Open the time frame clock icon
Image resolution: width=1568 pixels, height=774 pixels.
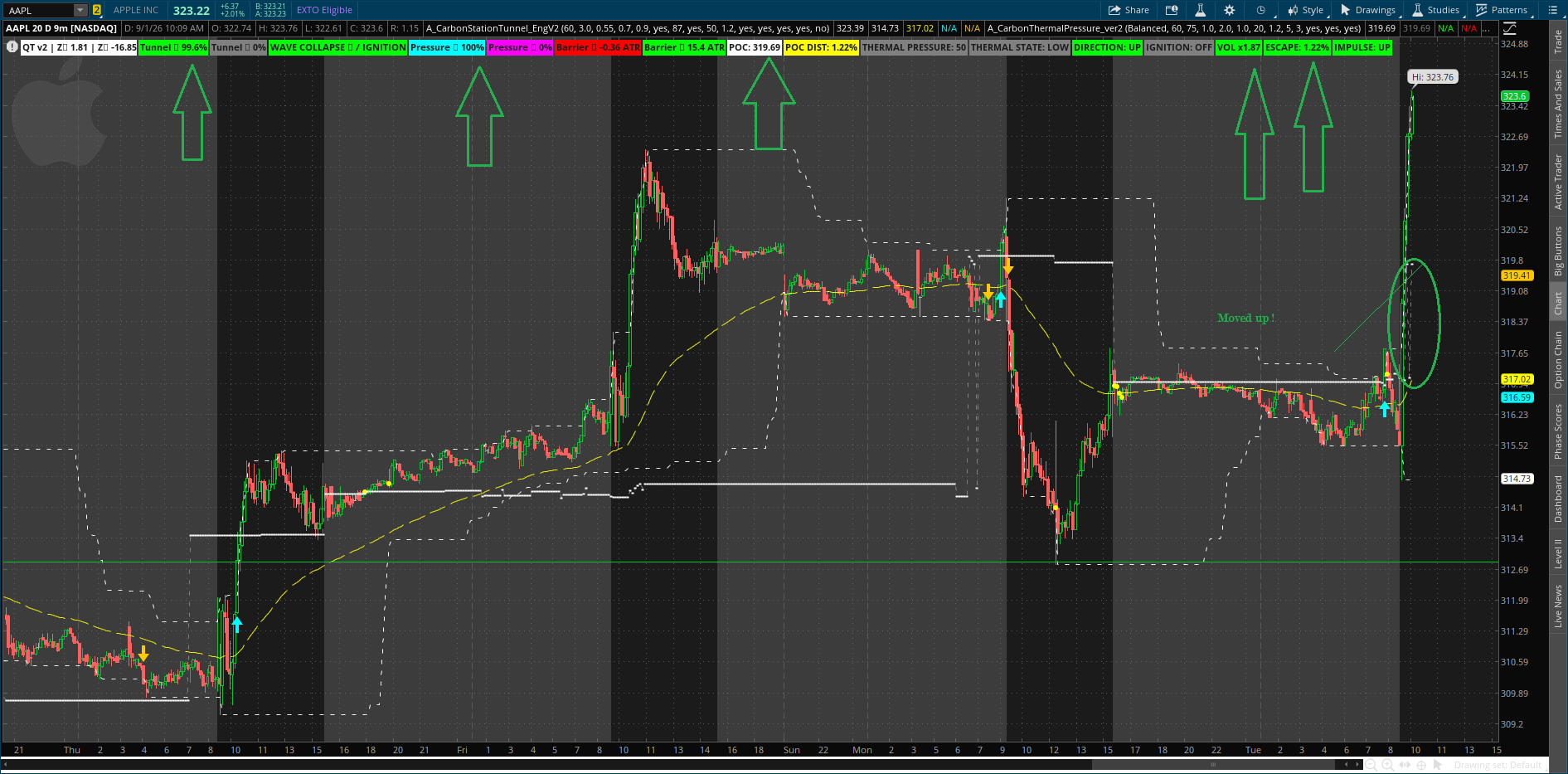(1260, 10)
